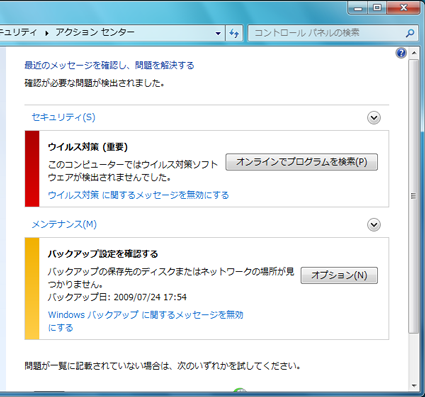Click the バックアップ設定を確認する heading text

pyautogui.click(x=103, y=254)
